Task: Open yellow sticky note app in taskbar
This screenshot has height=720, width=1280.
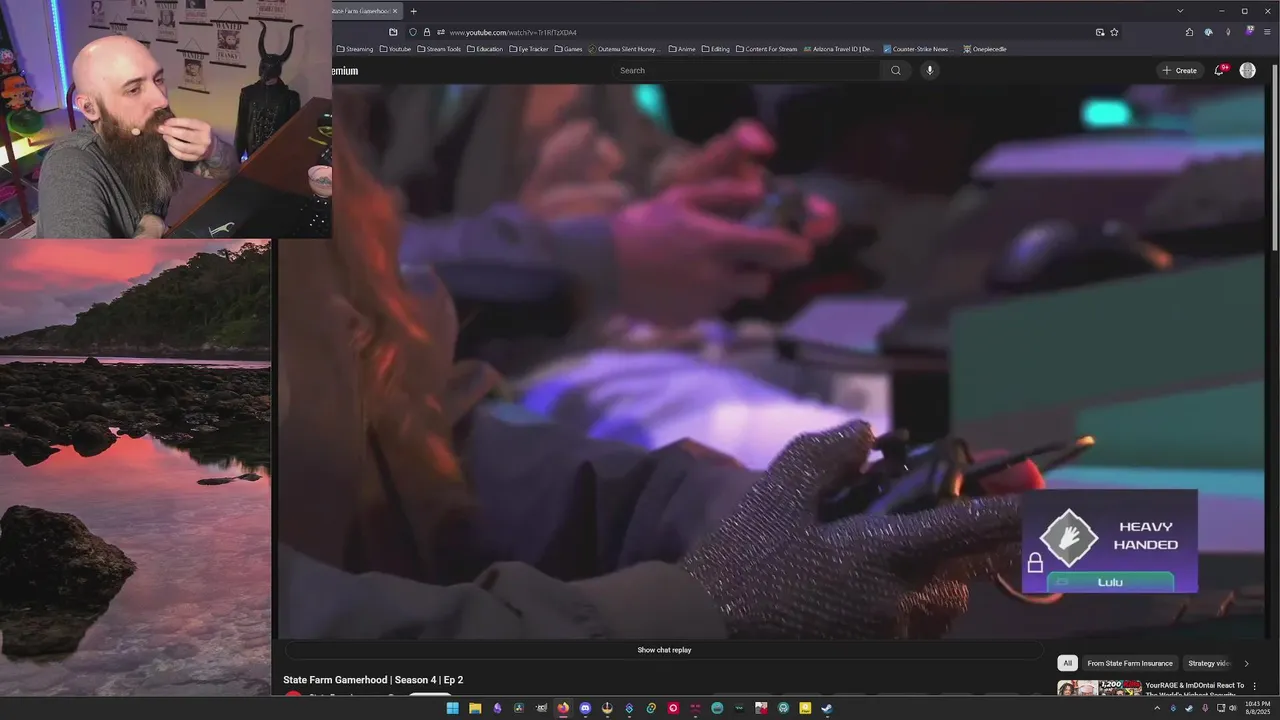Action: 805,708
